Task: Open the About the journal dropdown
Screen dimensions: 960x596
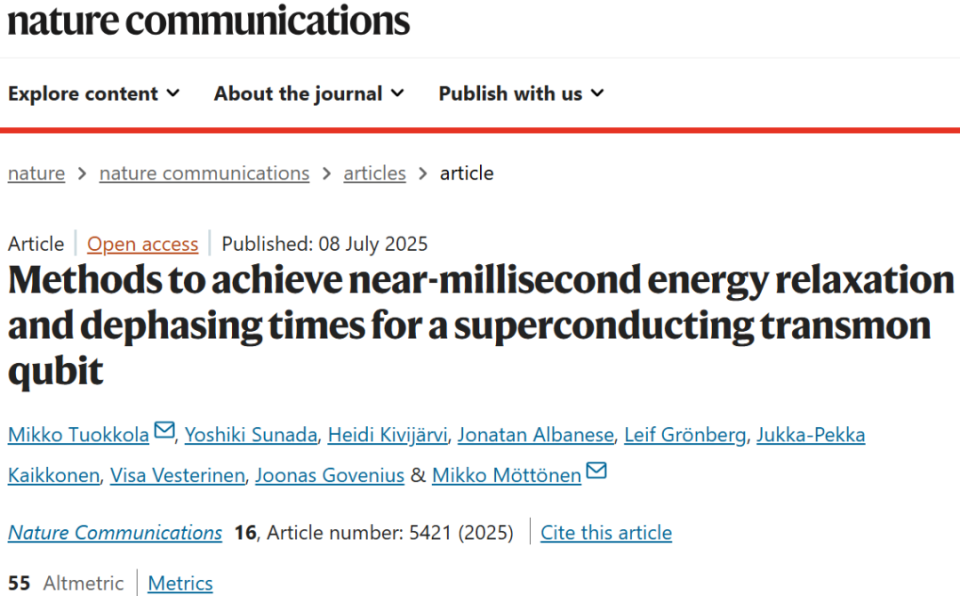Action: [309, 93]
